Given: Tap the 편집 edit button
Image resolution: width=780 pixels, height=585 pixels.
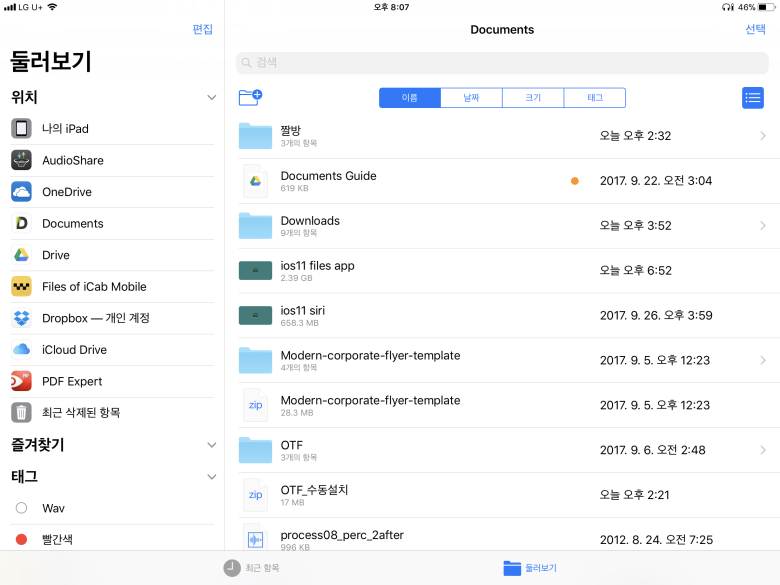Looking at the screenshot, I should click(202, 30).
